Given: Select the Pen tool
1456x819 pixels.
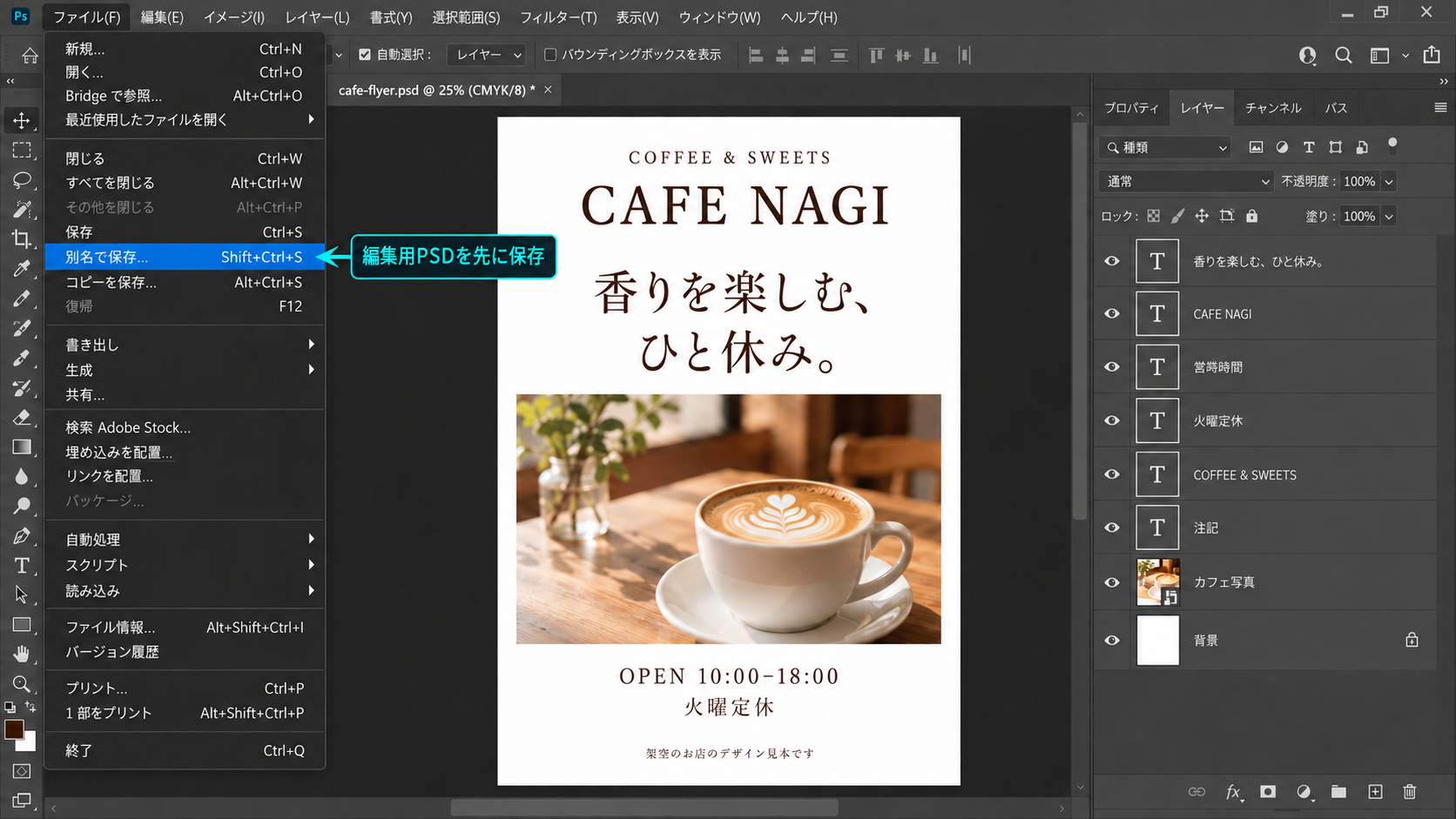Looking at the screenshot, I should coord(22,536).
